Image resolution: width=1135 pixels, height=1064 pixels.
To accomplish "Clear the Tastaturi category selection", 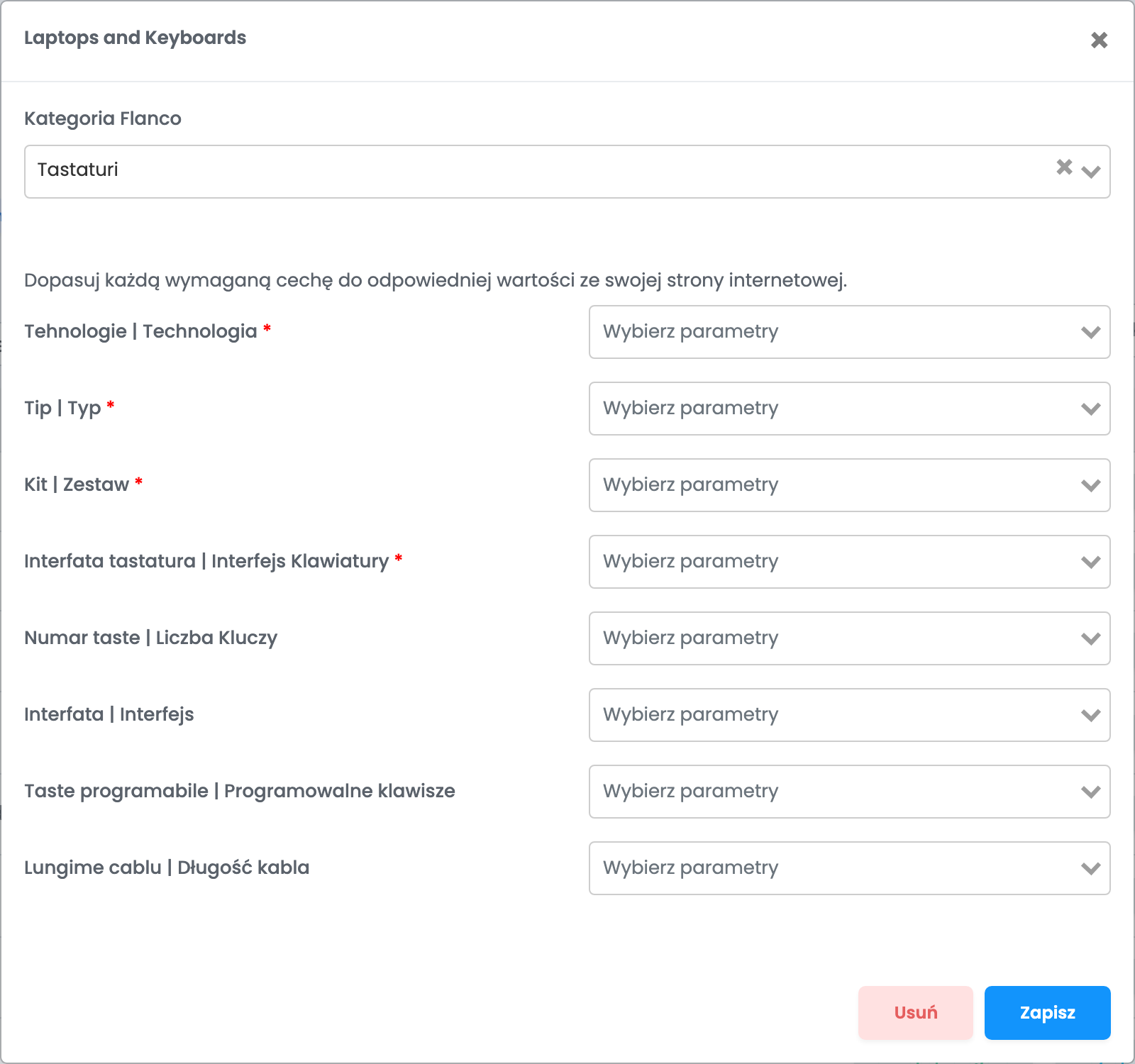I will pyautogui.click(x=1064, y=167).
